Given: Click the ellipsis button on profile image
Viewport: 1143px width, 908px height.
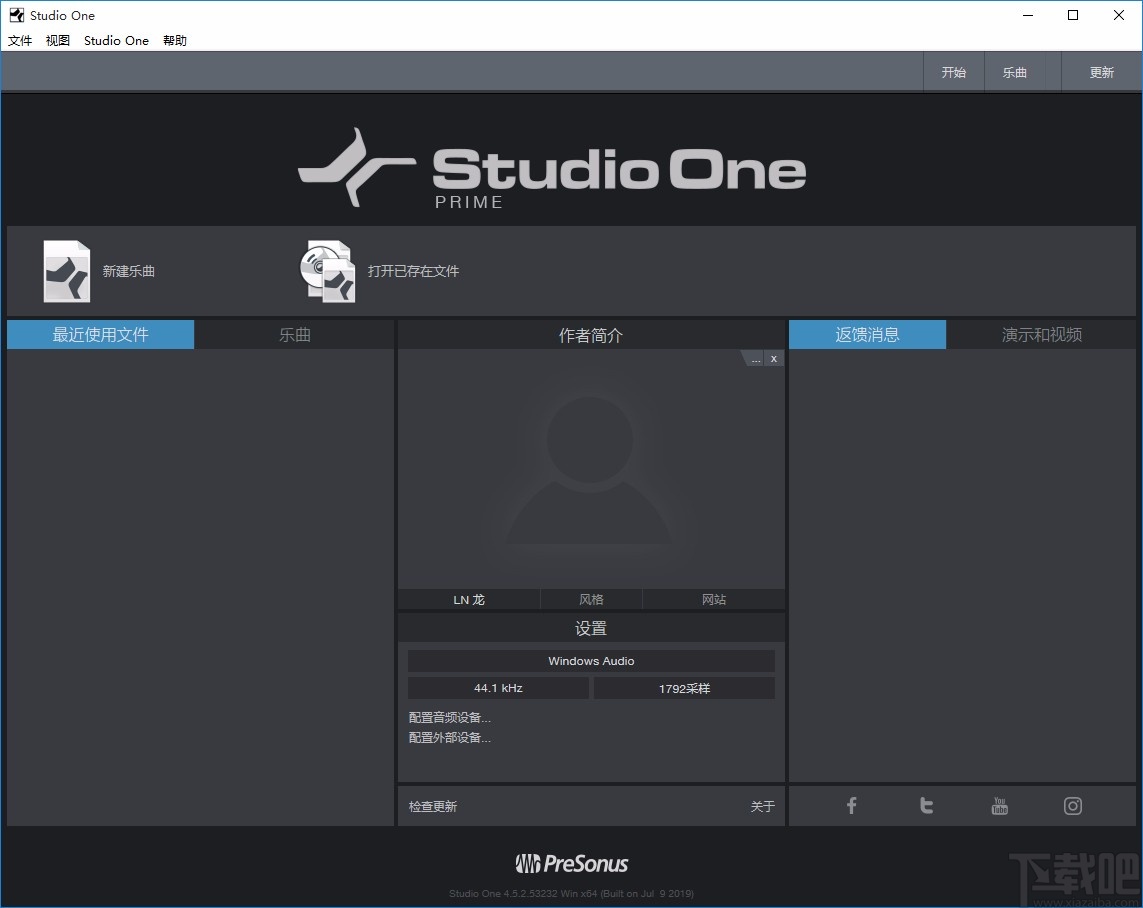Looking at the screenshot, I should click(755, 359).
